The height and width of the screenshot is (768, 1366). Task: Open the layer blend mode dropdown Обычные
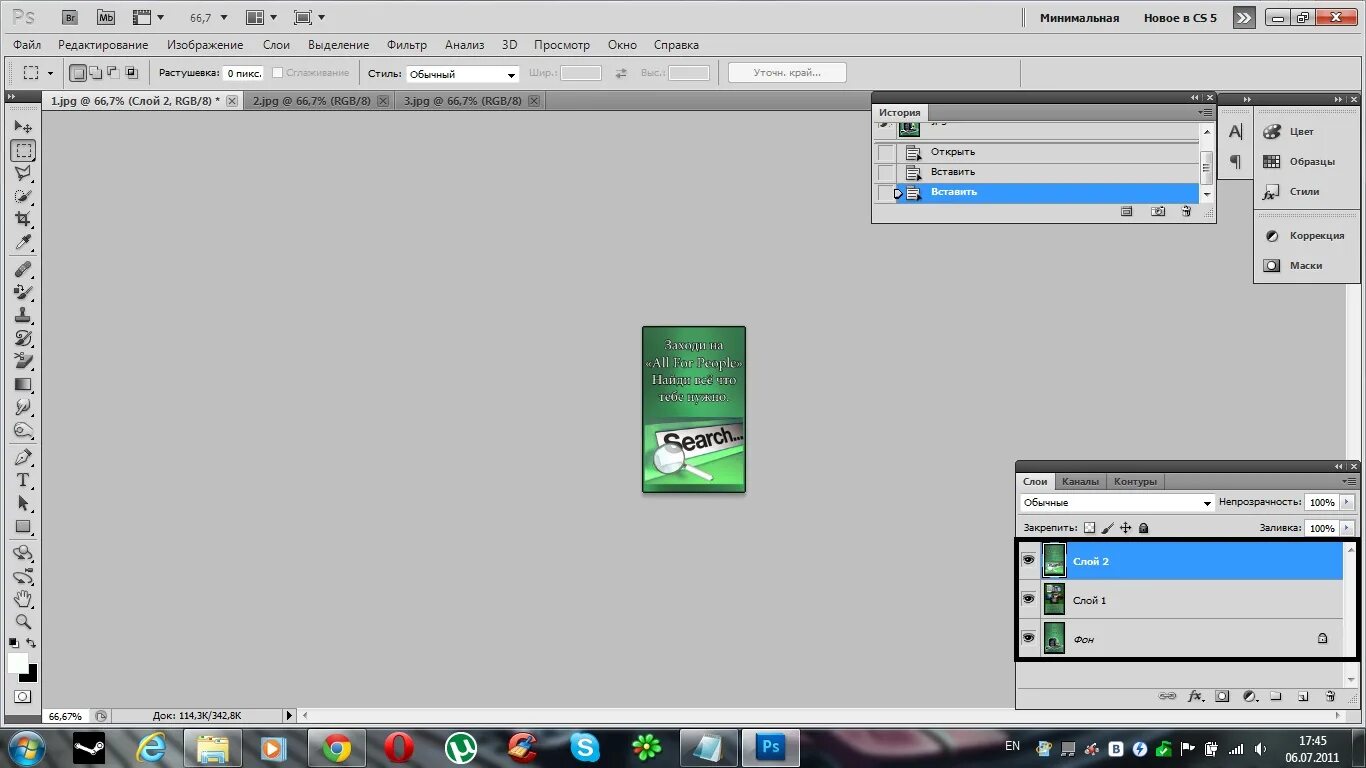coord(1117,503)
